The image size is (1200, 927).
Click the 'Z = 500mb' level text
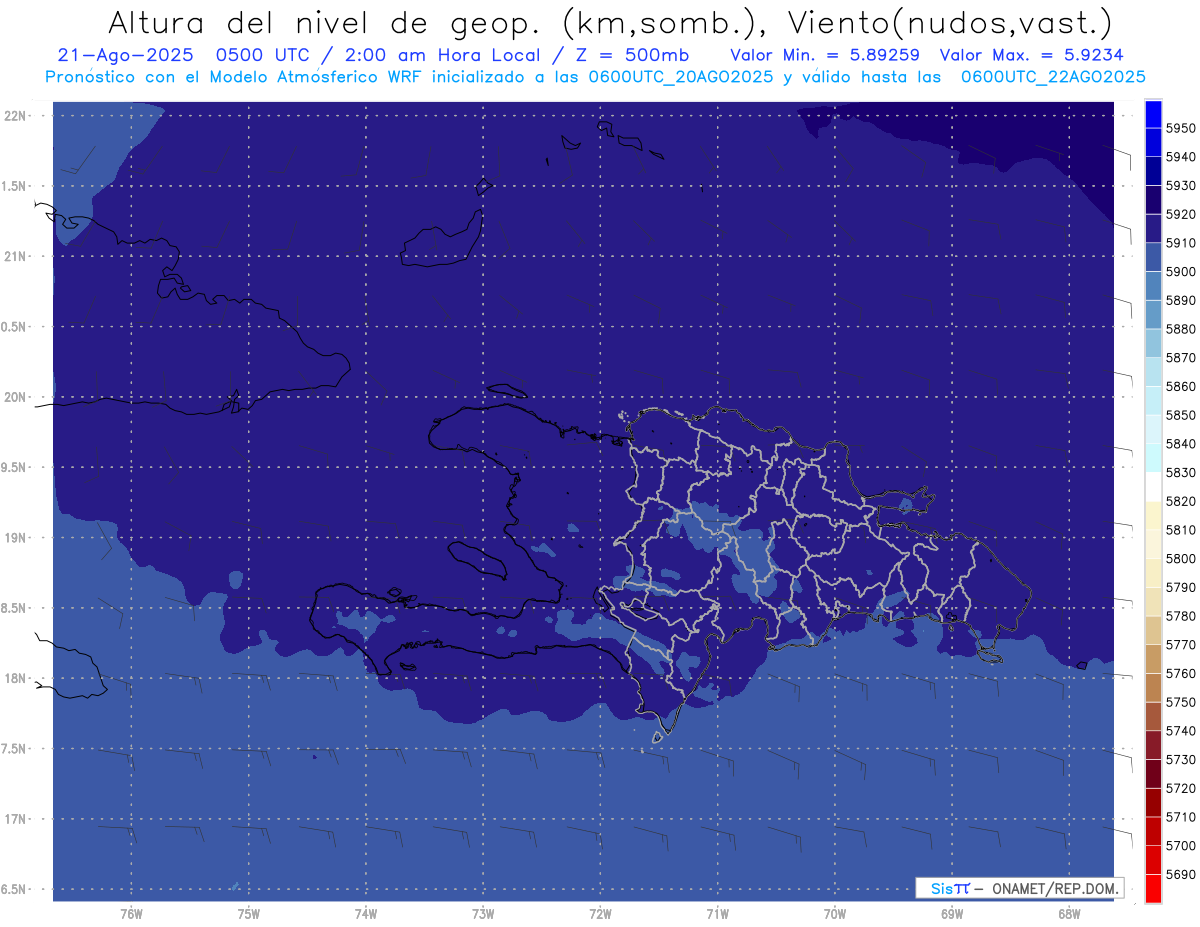coord(632,55)
